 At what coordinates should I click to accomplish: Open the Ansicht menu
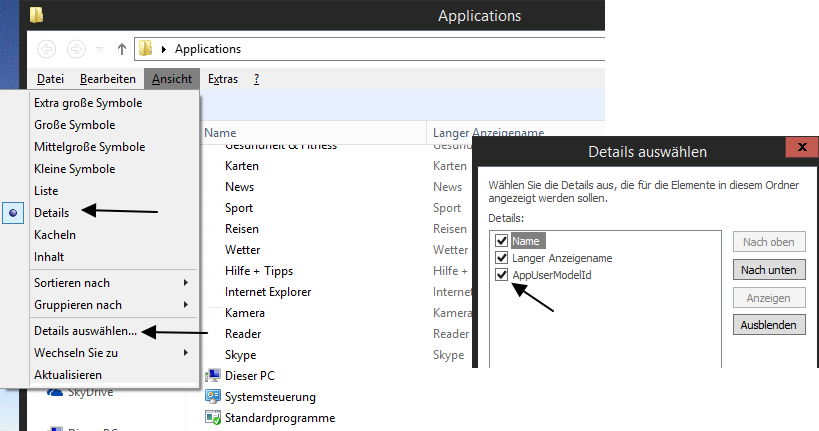click(x=172, y=79)
